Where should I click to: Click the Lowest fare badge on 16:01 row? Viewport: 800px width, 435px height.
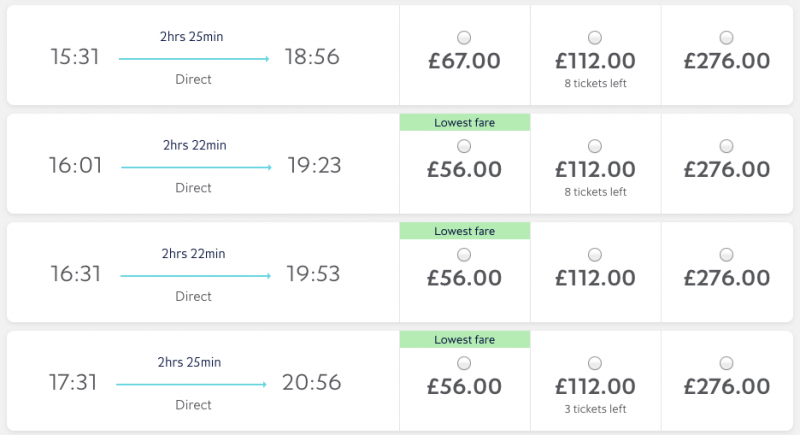click(x=465, y=122)
